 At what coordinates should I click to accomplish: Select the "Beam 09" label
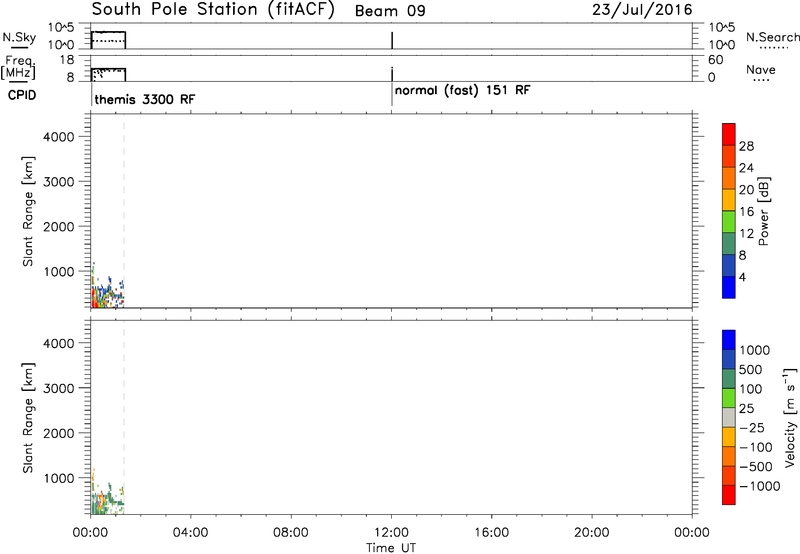[390, 11]
